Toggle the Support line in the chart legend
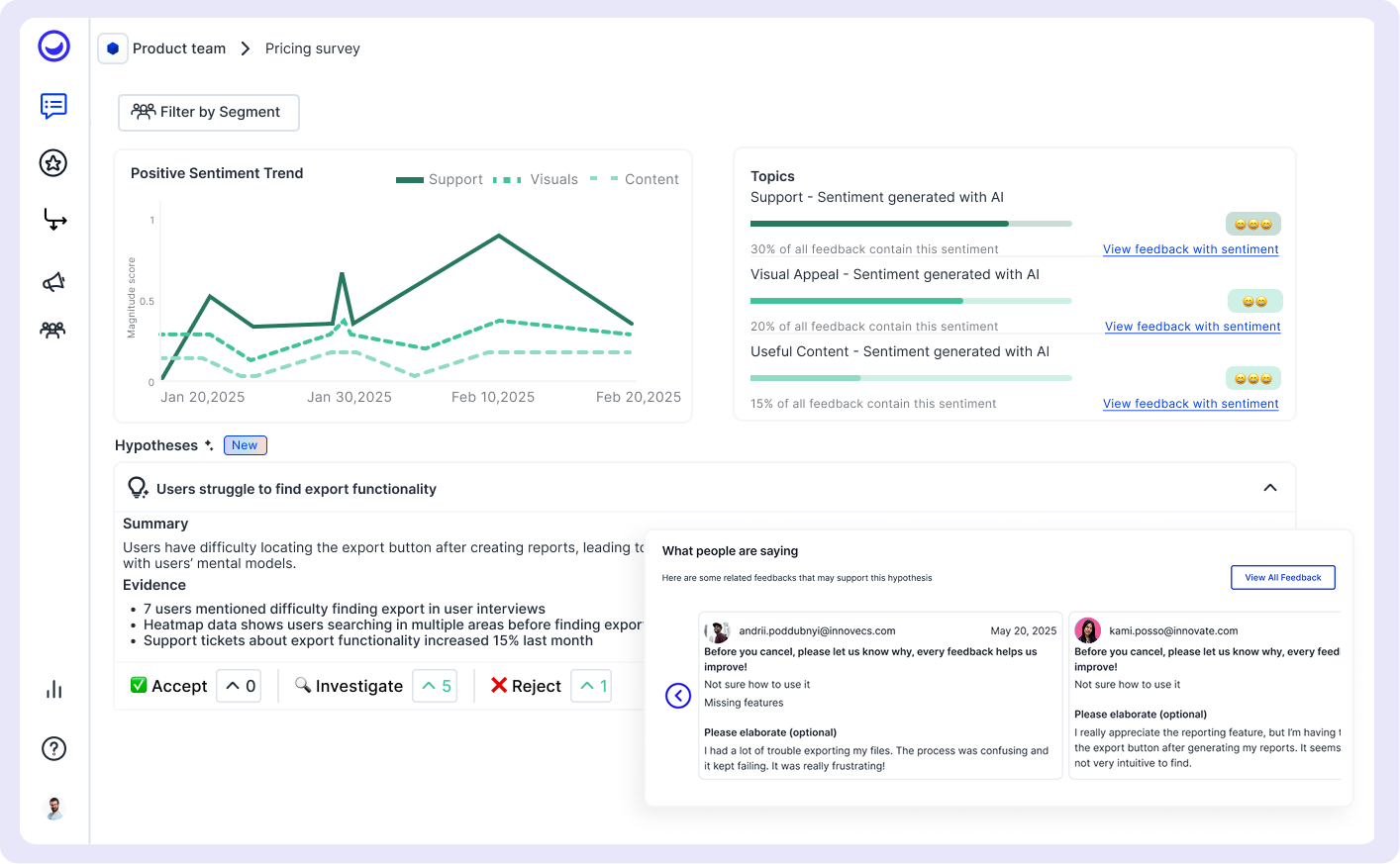This screenshot has width=1400, height=864. 440,179
